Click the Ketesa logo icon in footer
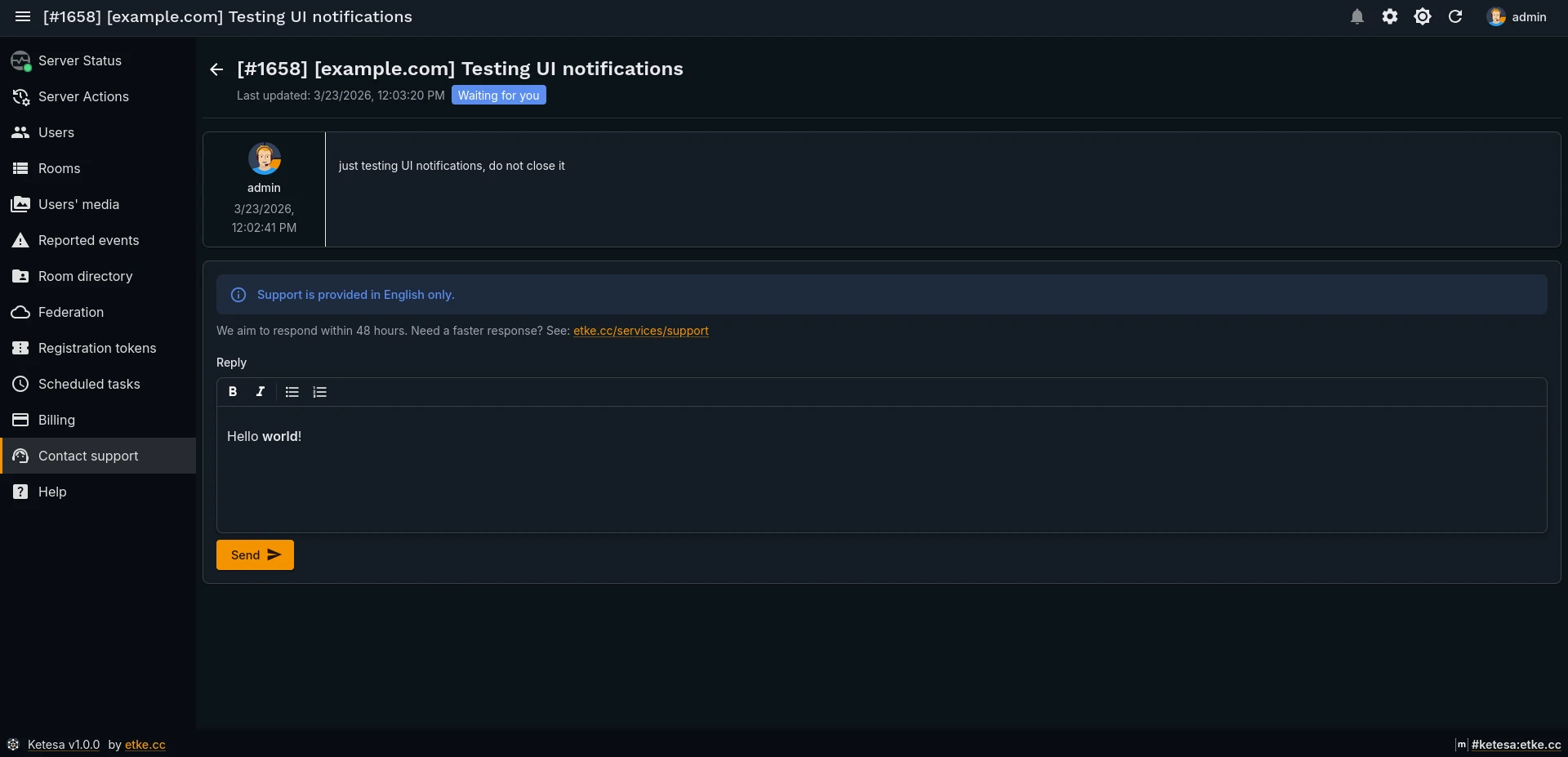The image size is (1568, 757). [x=13, y=745]
